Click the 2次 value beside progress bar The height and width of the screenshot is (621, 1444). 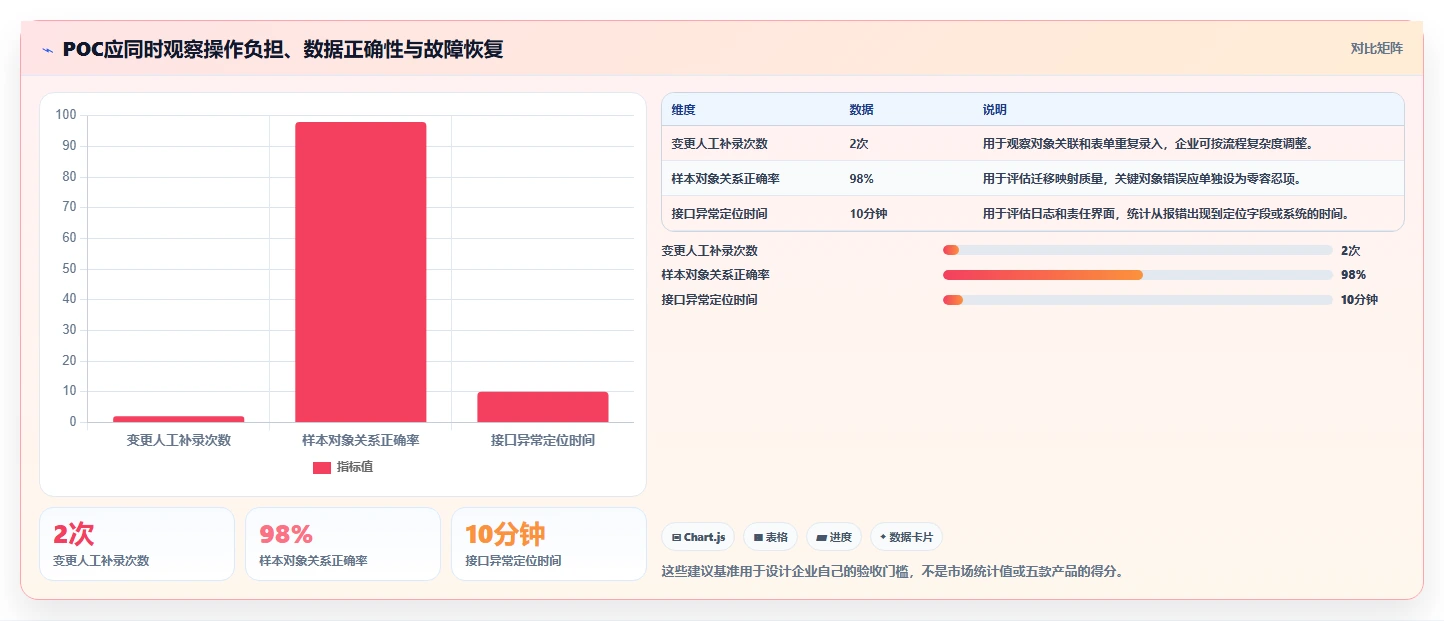[x=1350, y=251]
